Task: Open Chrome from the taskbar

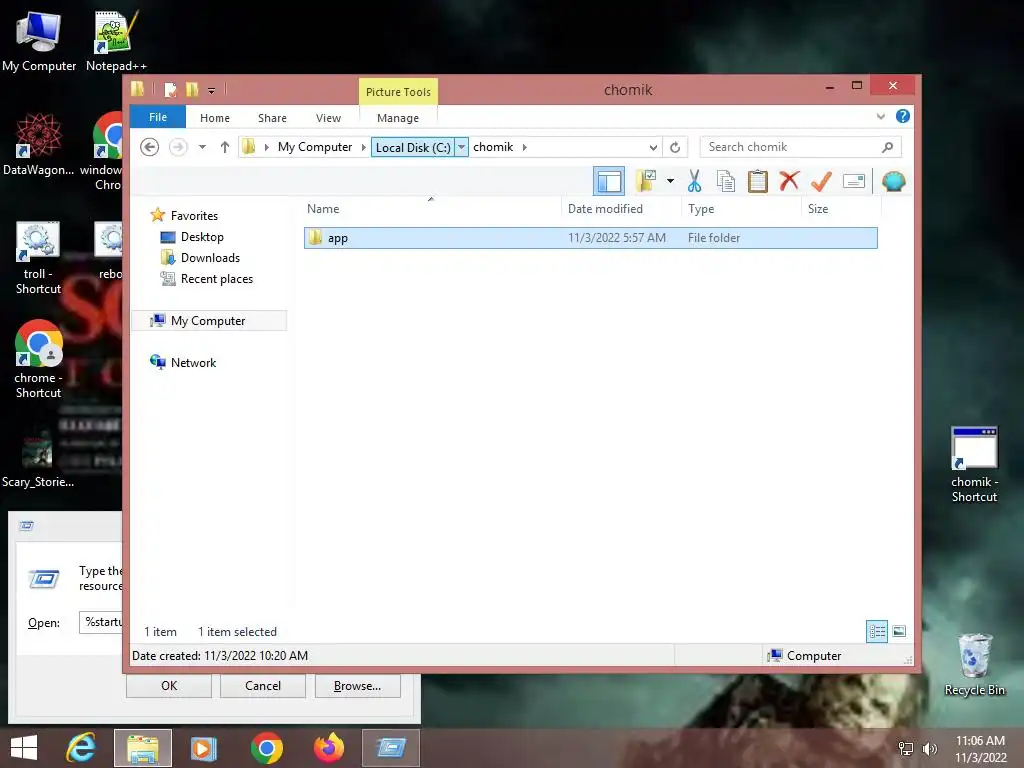Action: click(266, 748)
